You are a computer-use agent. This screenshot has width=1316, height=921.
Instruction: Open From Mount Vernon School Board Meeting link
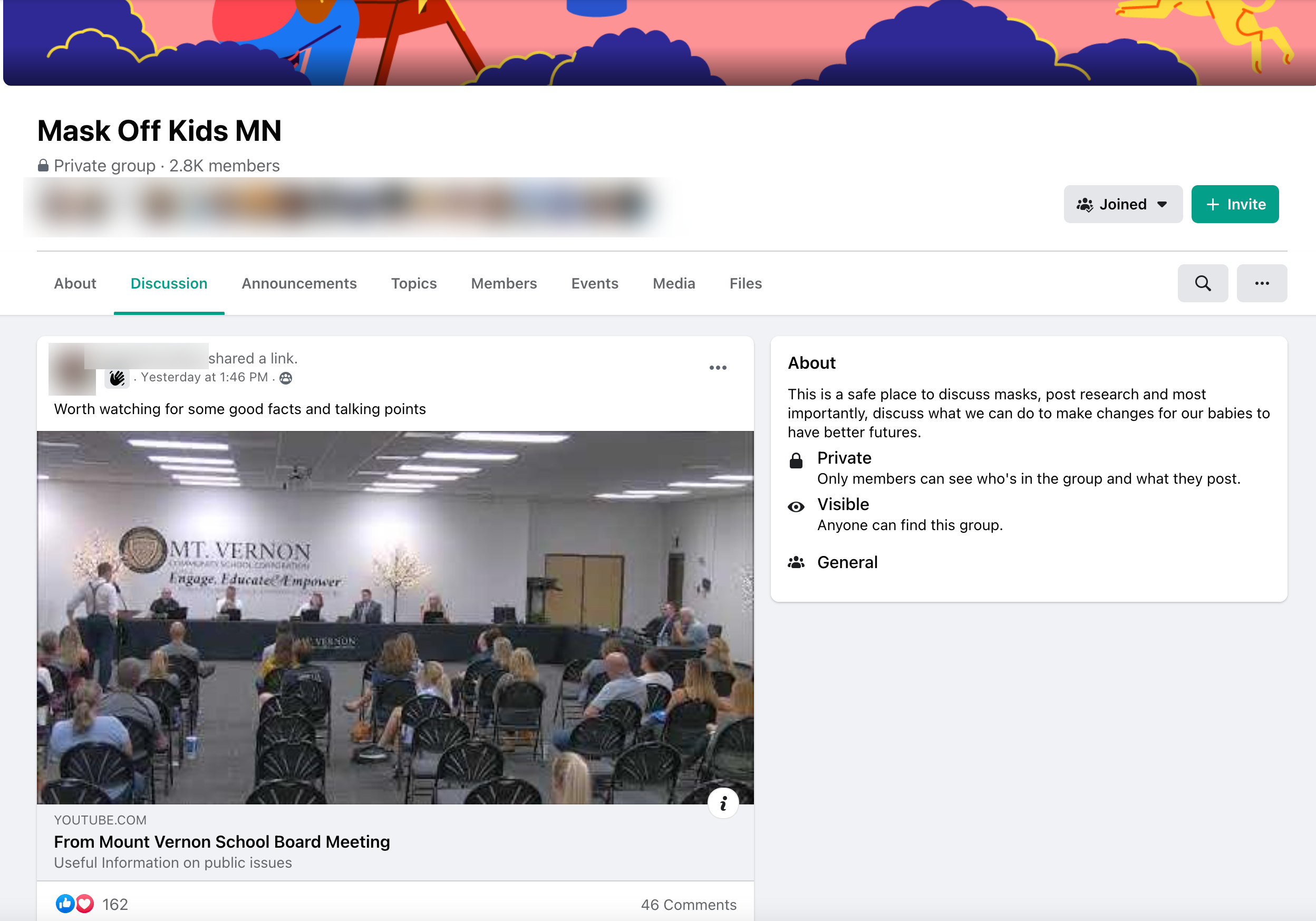tap(222, 841)
